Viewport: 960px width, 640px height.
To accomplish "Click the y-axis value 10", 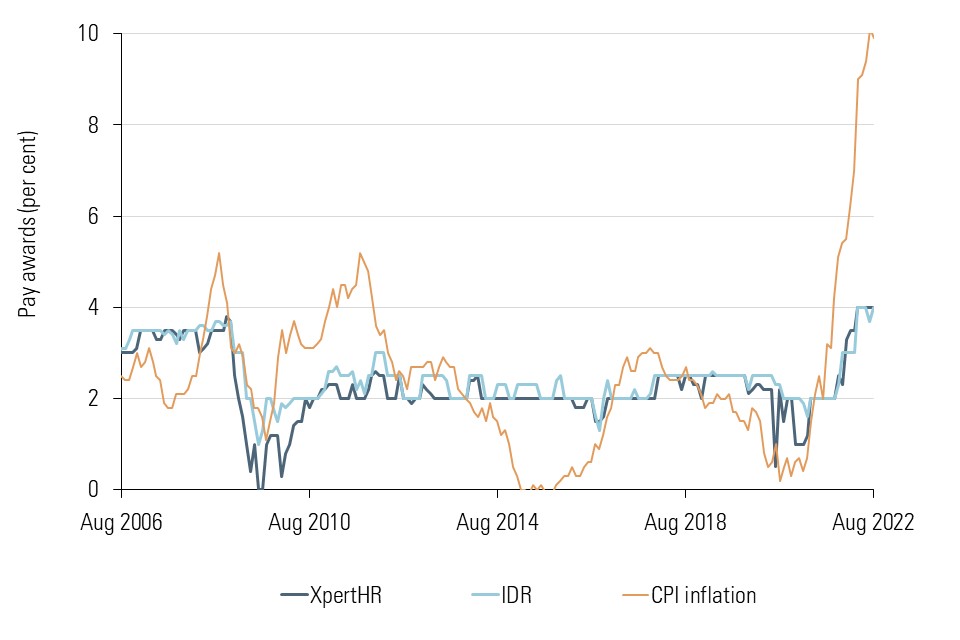I will coord(88,33).
